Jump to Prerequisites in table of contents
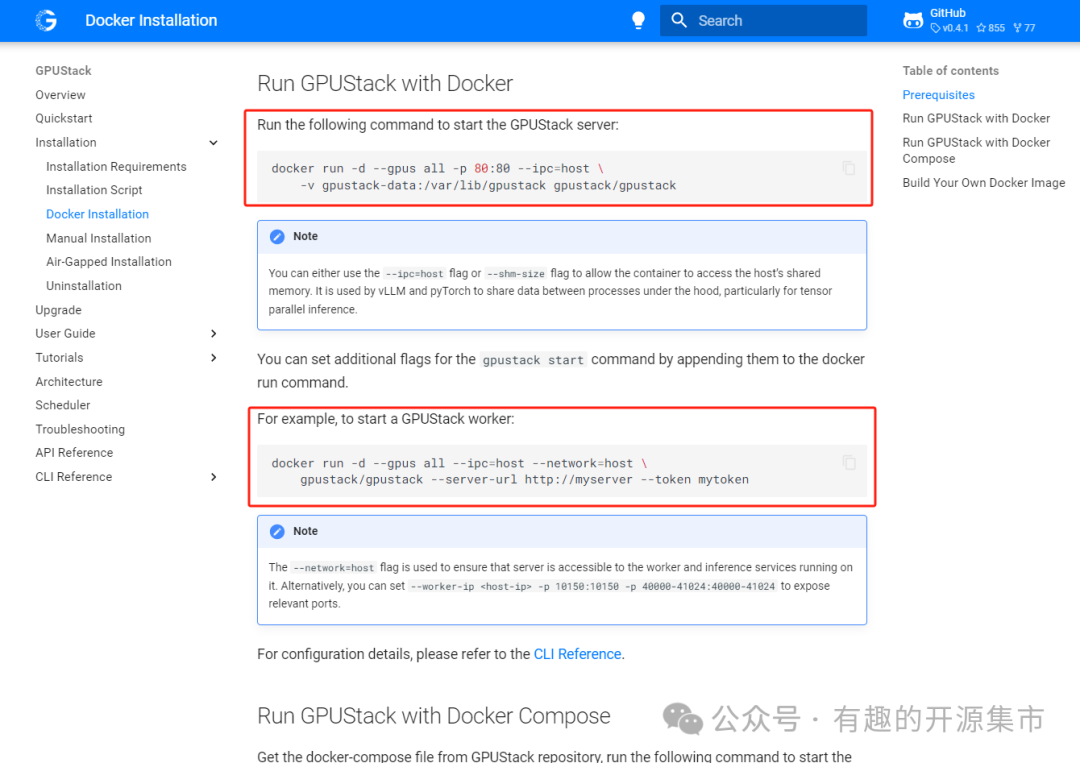 (938, 95)
